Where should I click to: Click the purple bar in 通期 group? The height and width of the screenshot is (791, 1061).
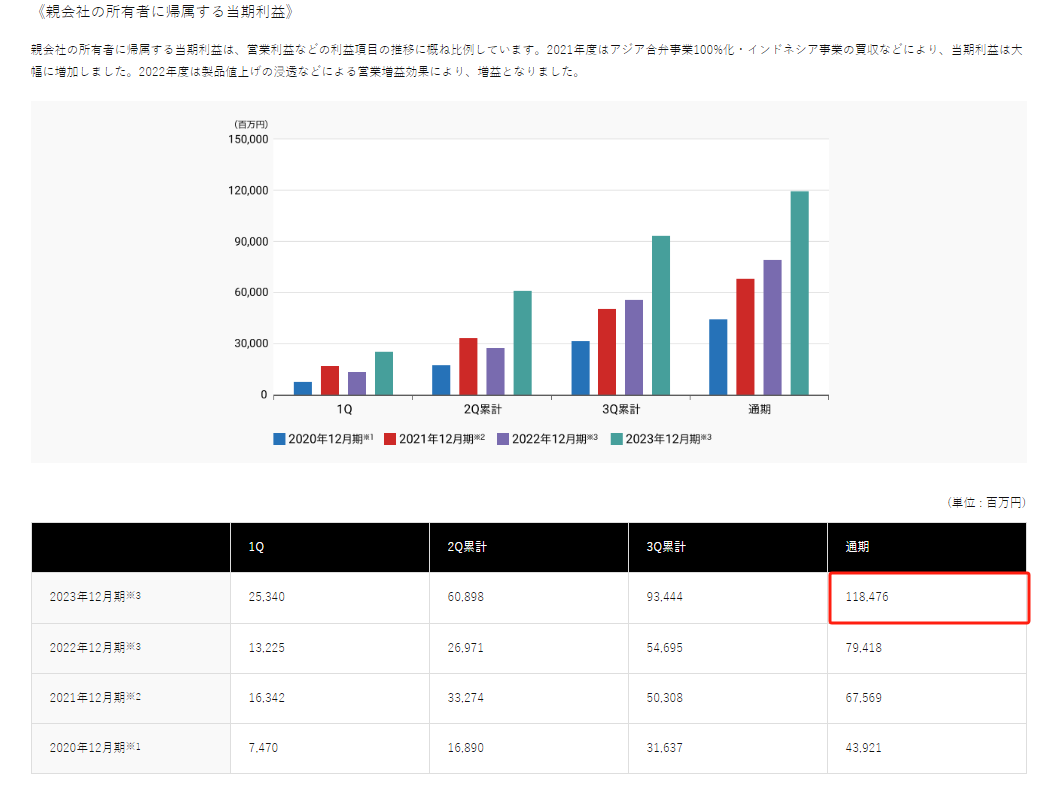point(772,327)
